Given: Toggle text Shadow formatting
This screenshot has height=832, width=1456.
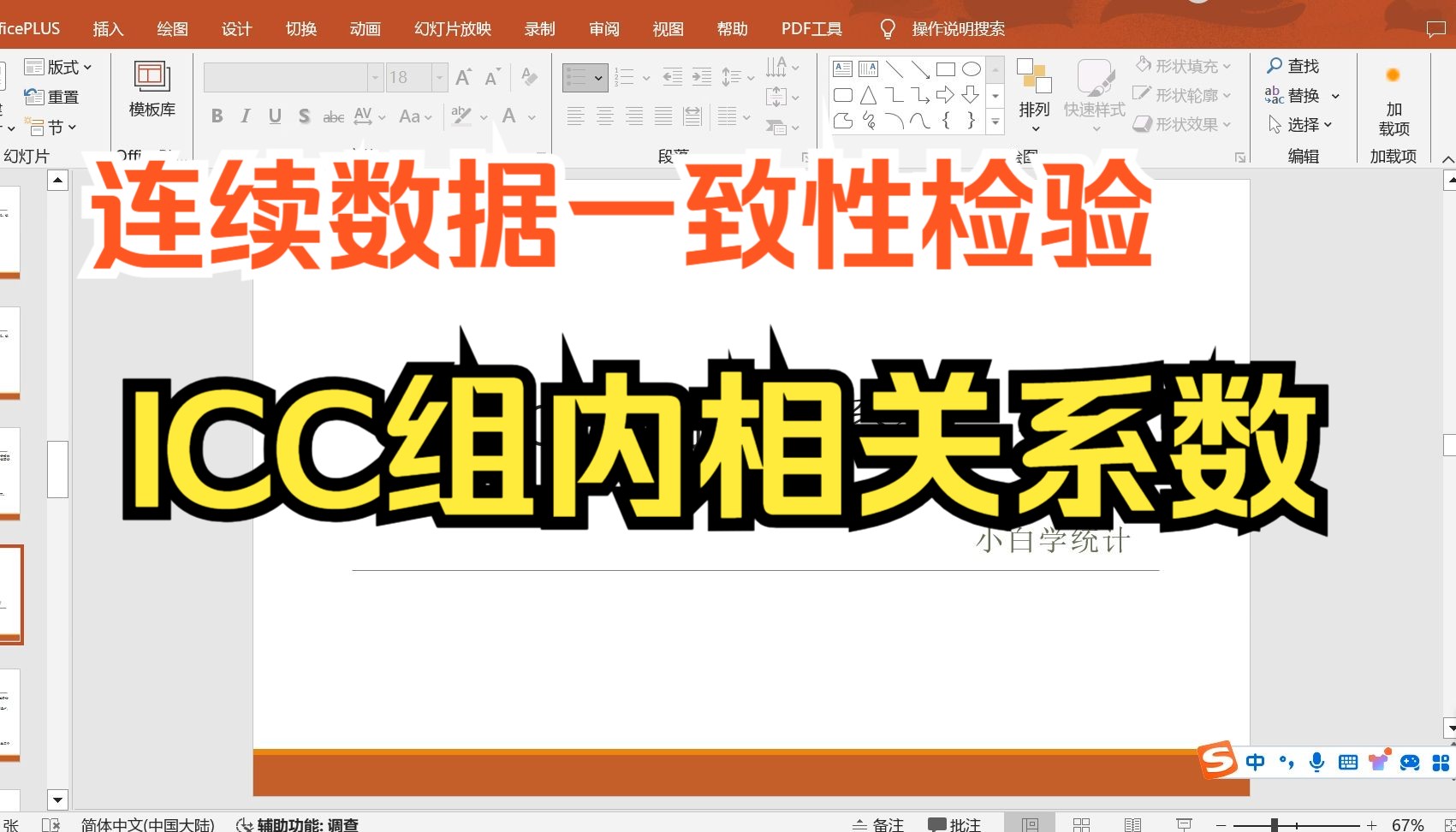Looking at the screenshot, I should [x=304, y=116].
